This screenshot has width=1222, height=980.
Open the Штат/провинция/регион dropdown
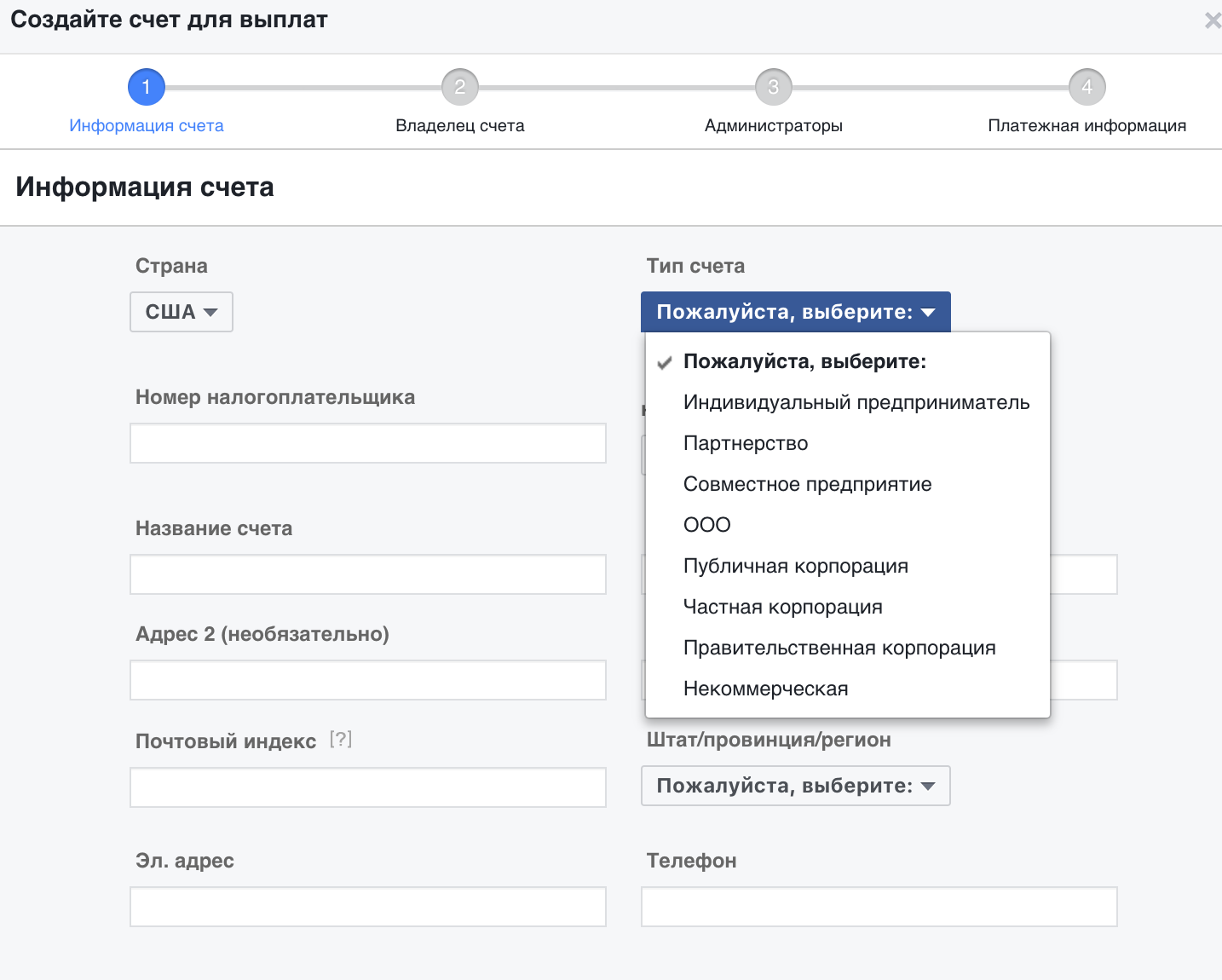[x=795, y=785]
